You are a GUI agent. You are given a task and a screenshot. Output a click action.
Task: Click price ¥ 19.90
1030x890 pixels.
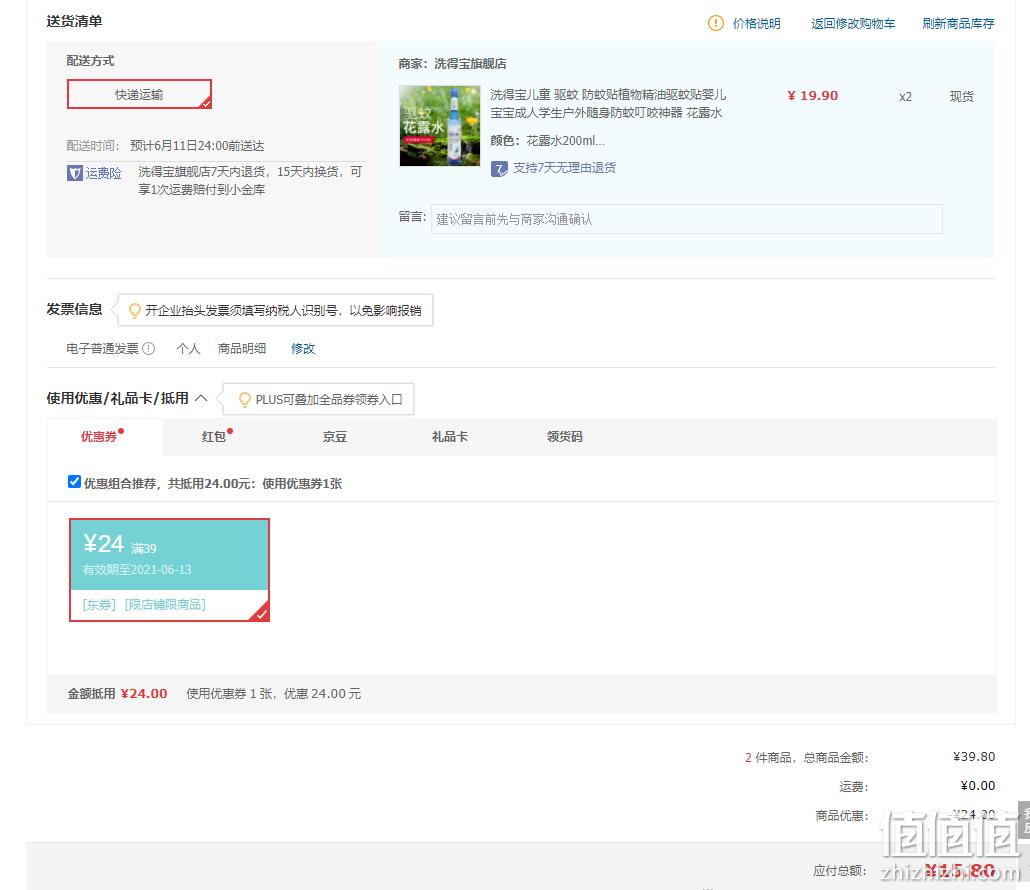813,96
